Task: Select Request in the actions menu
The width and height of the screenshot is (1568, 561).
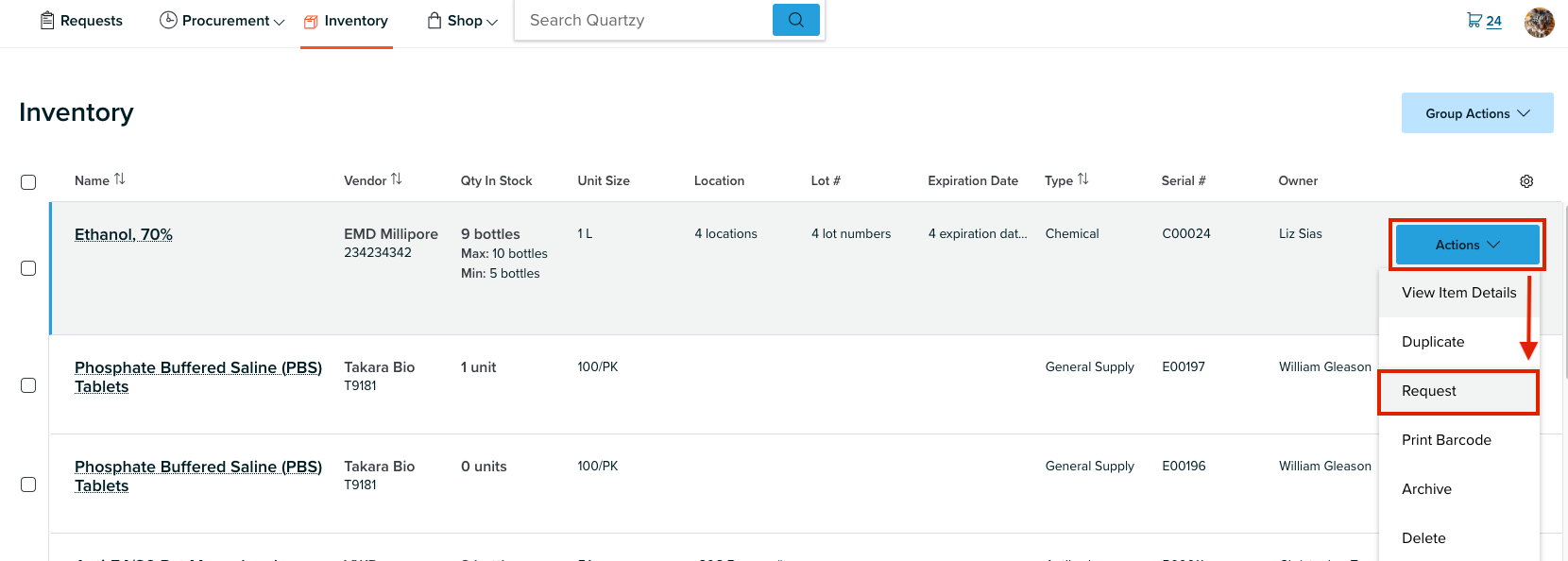Action: [x=1459, y=391]
